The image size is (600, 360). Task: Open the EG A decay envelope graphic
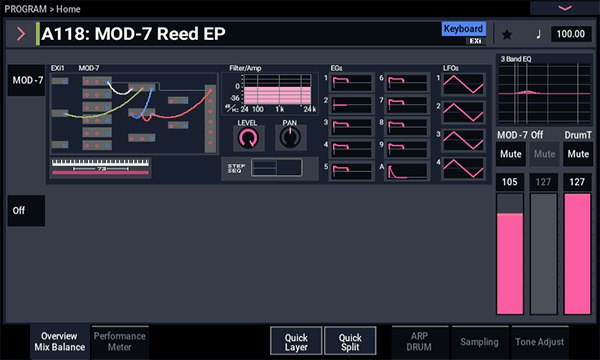tap(407, 171)
